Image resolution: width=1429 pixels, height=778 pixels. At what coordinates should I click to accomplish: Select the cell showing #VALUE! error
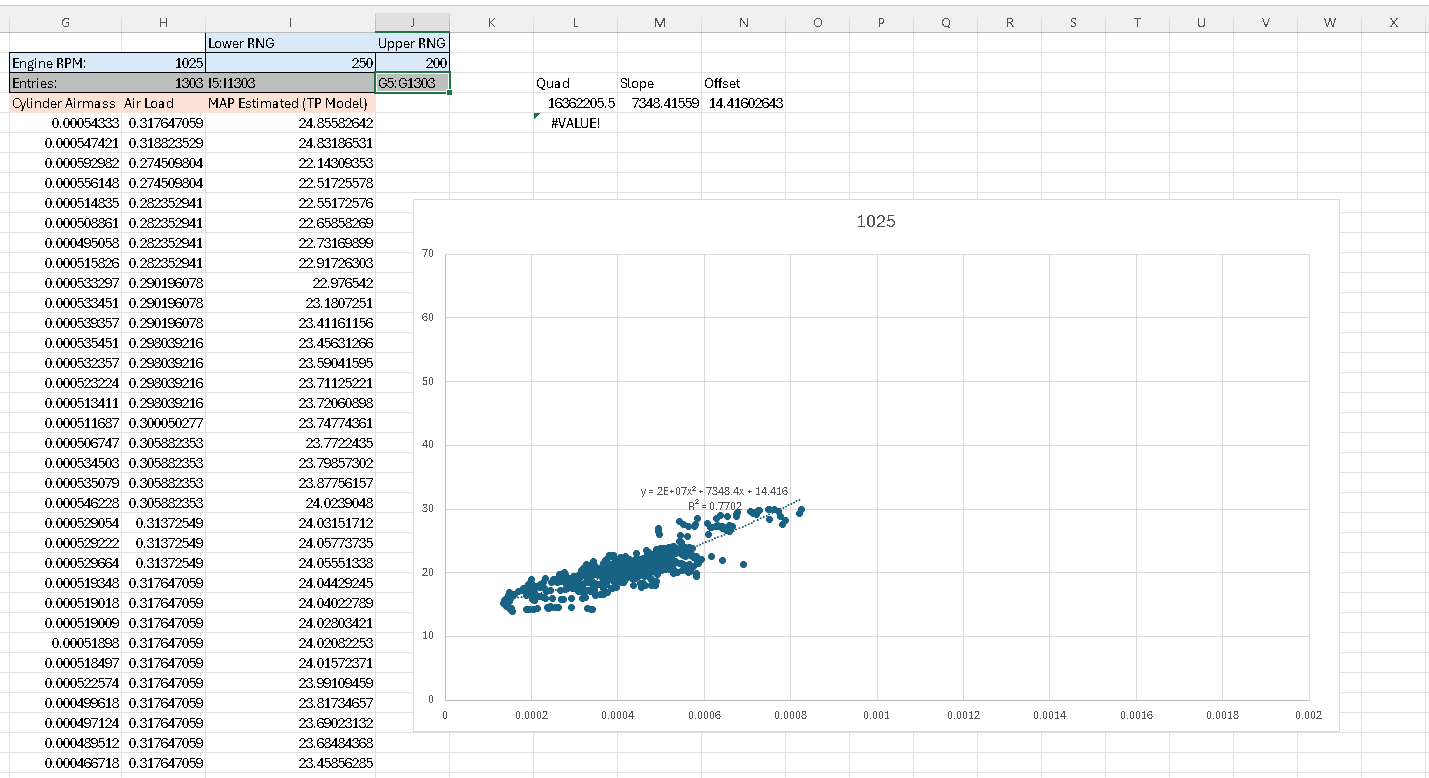click(575, 123)
